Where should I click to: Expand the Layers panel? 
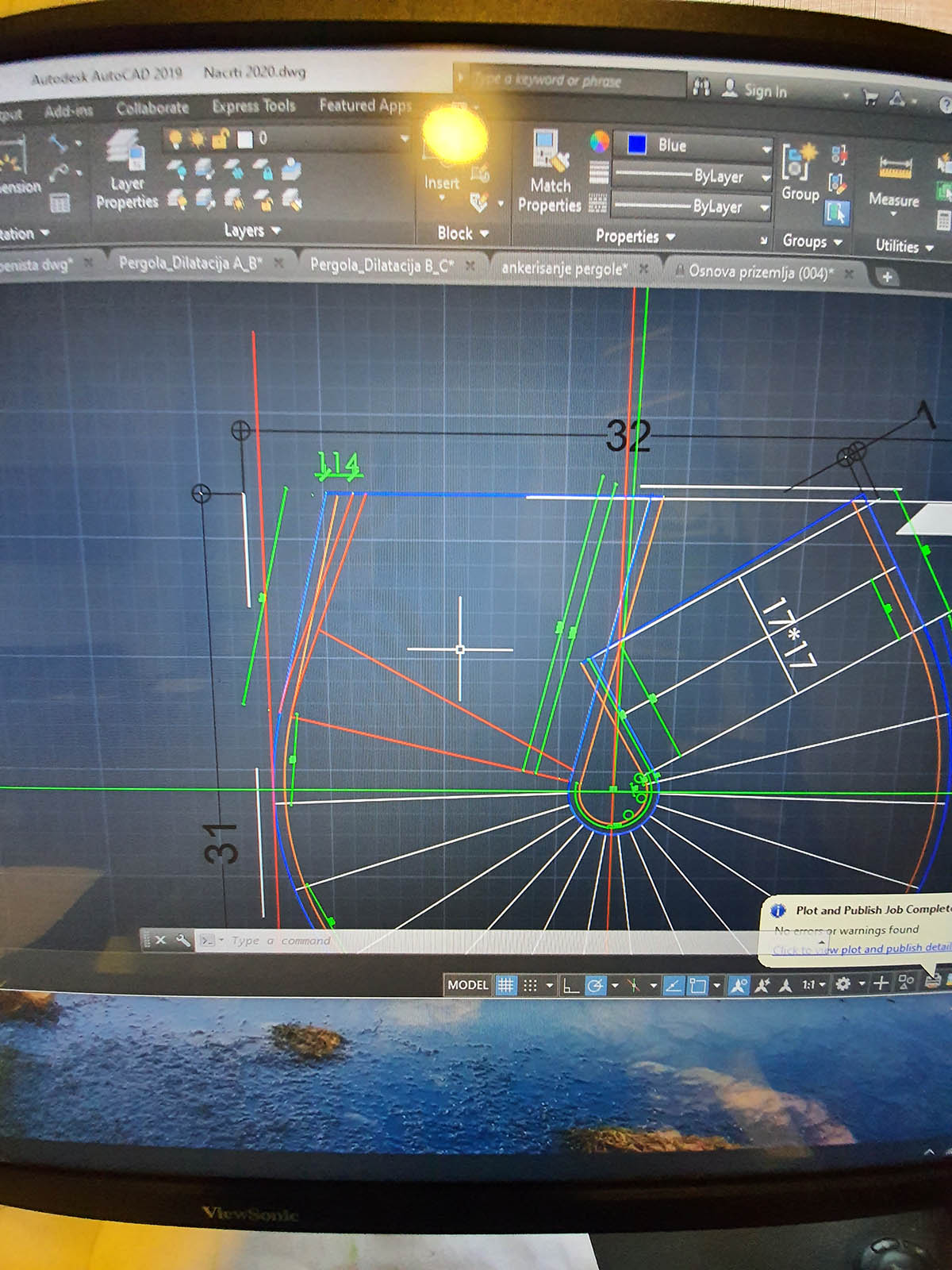pos(252,231)
